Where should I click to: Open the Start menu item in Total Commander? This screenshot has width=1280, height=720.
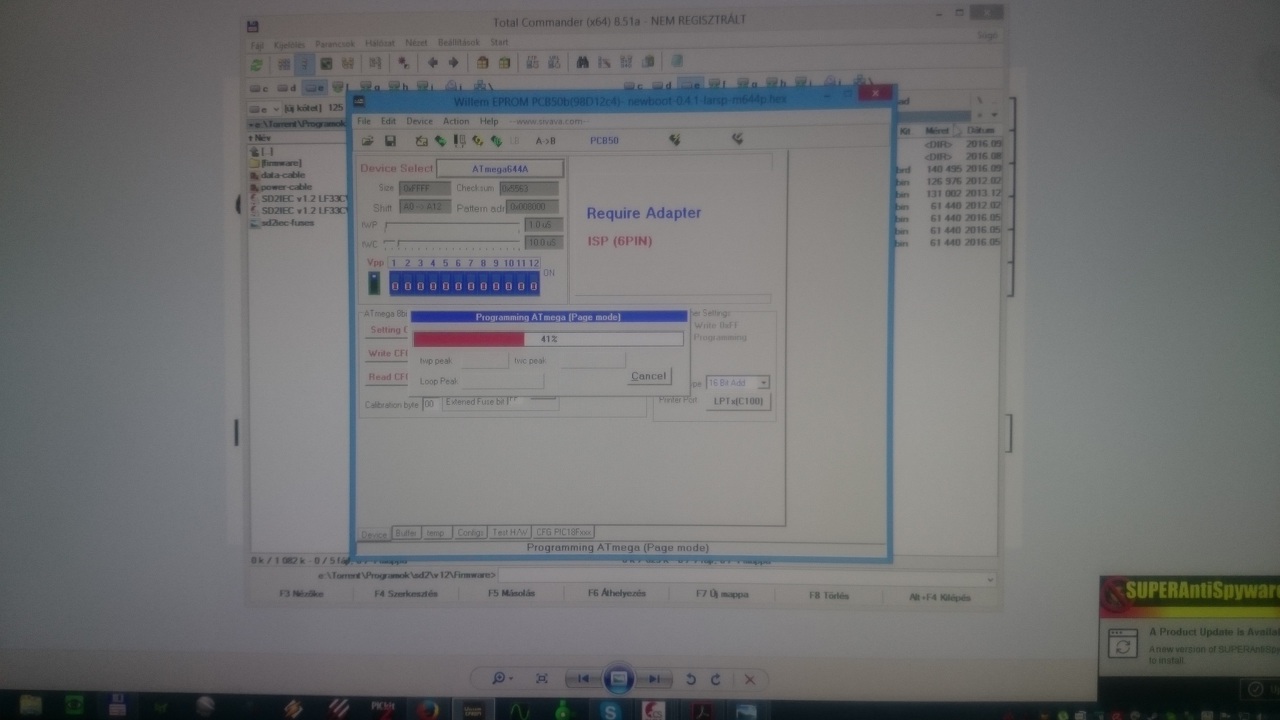tap(499, 43)
